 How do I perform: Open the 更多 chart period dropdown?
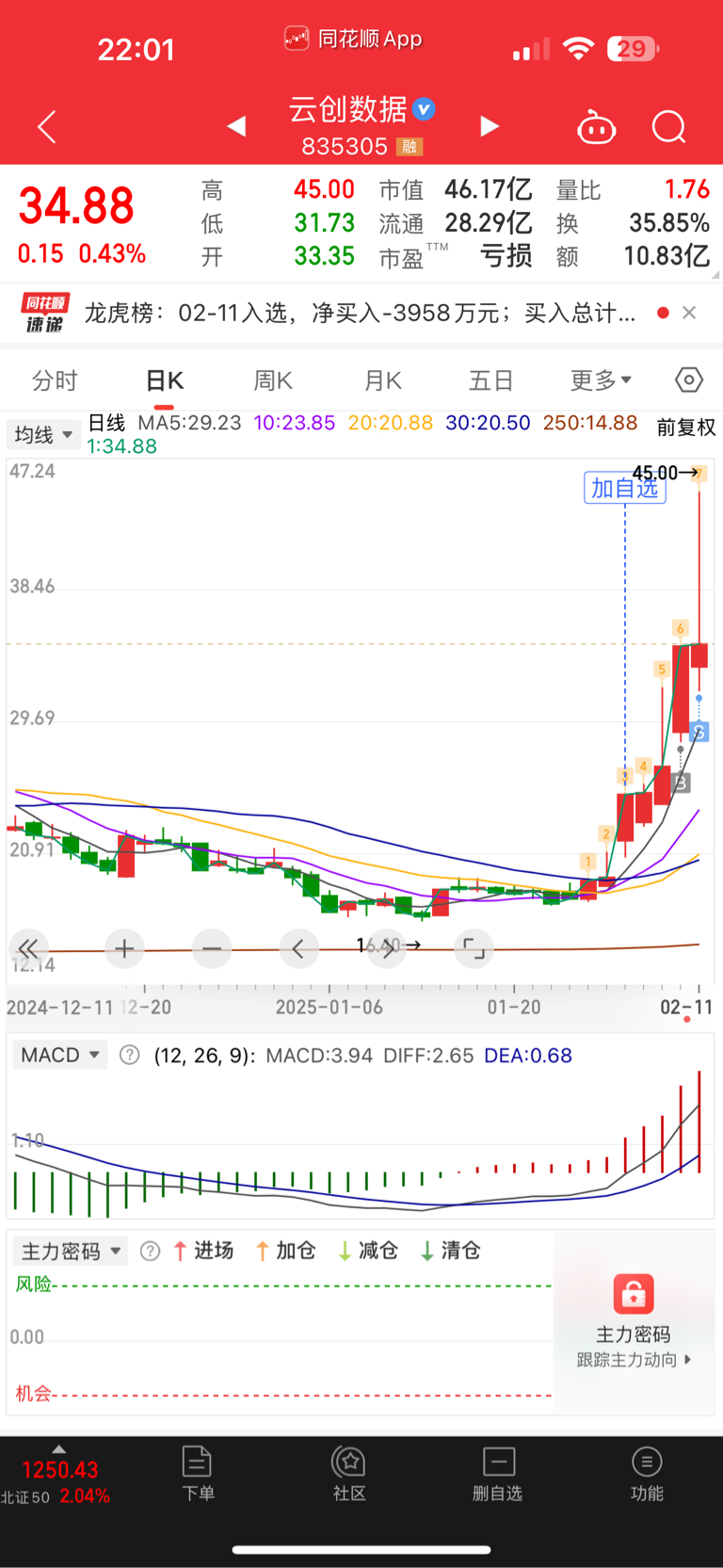tap(601, 380)
